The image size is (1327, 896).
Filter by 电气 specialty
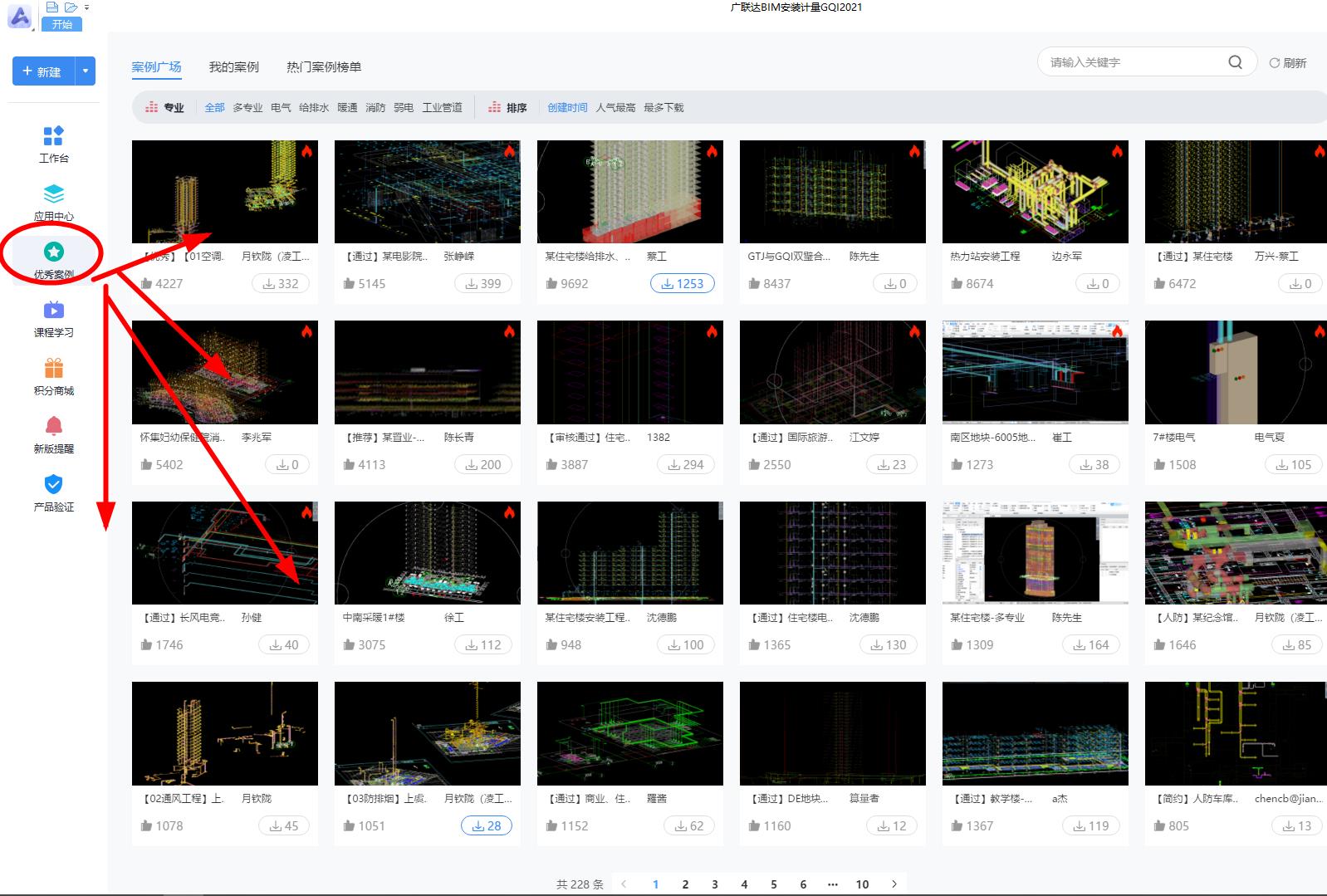coord(281,108)
